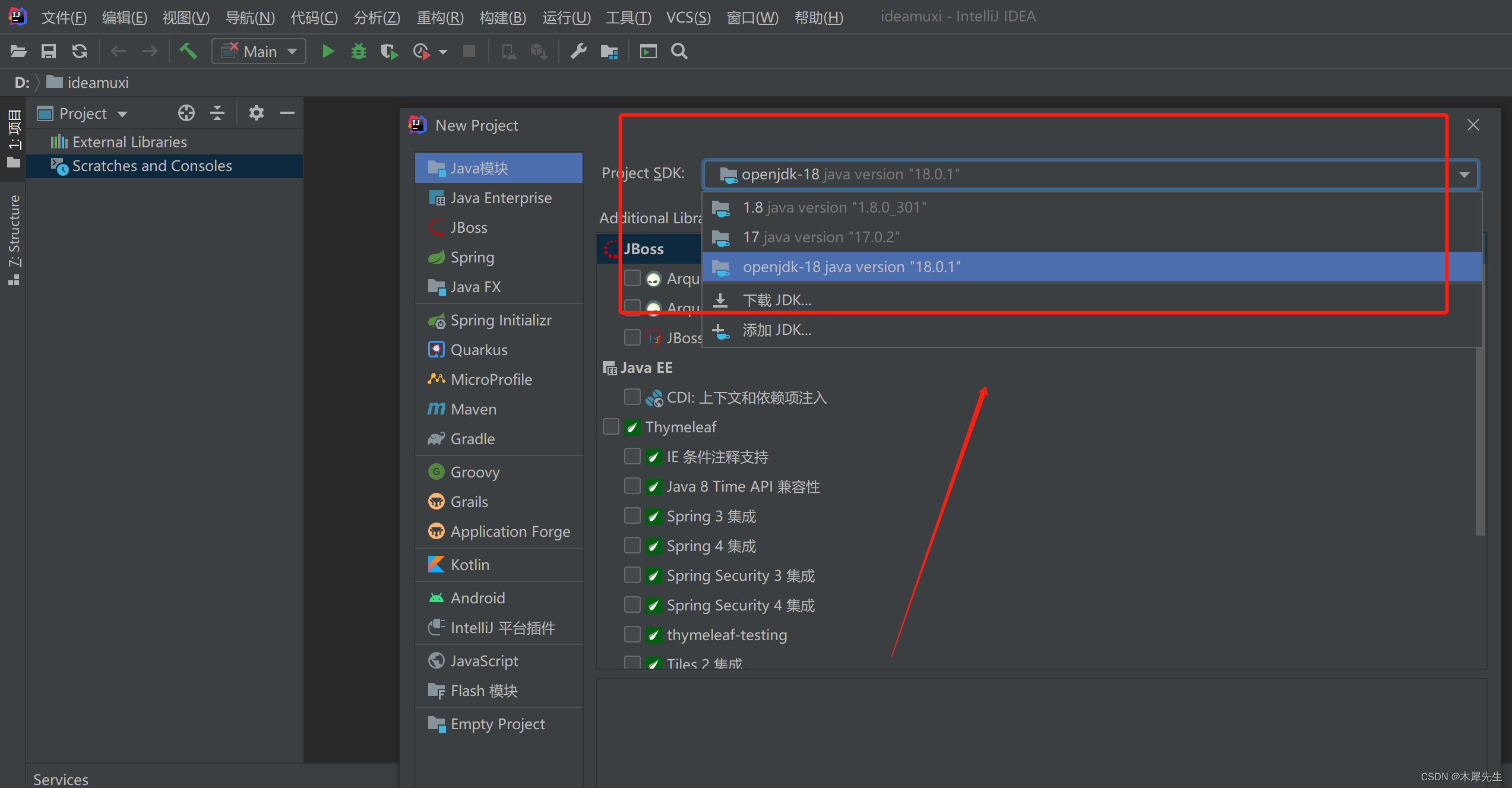
Task: Enable the Thymeleaf checkbox
Action: point(611,427)
